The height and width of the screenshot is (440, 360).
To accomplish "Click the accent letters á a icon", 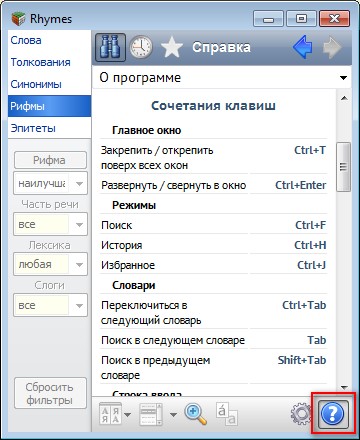I will tap(227, 414).
